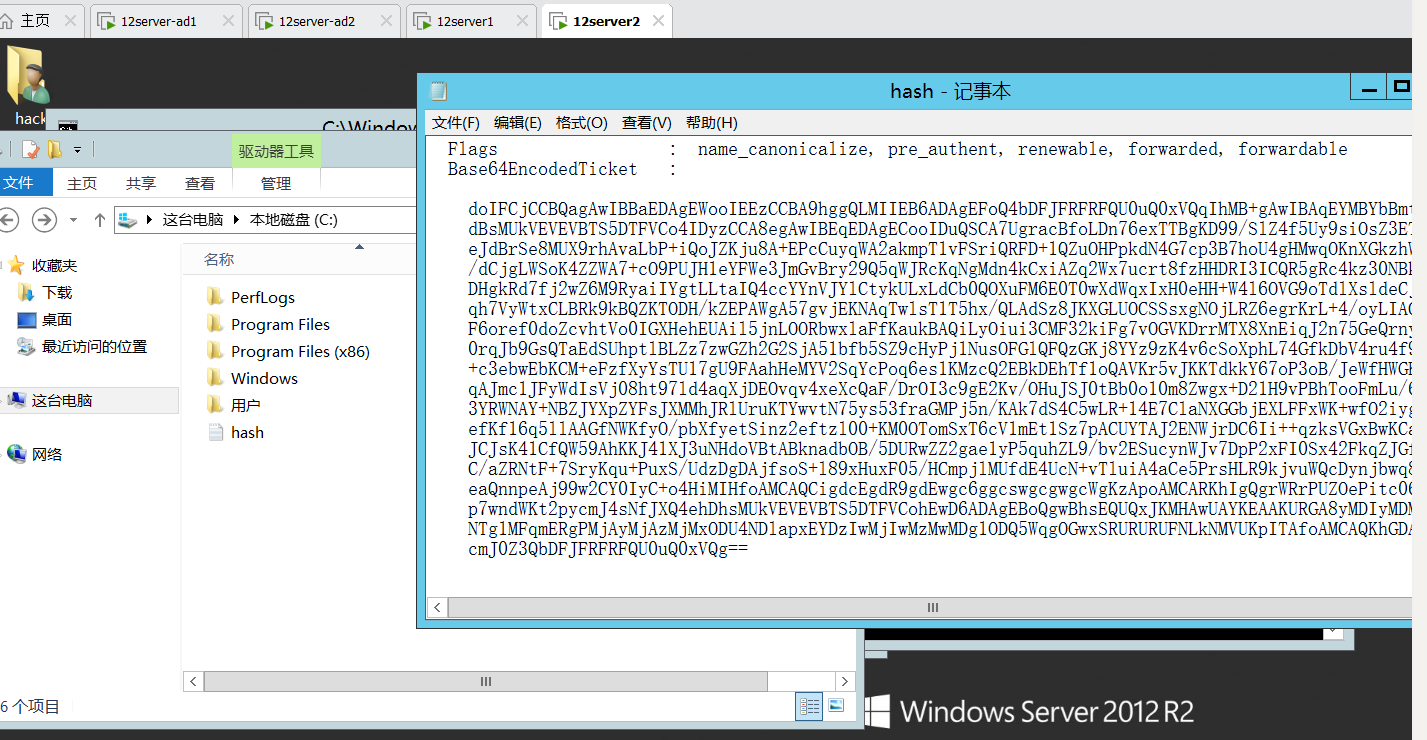
Task: Maximize the hash Notepad window
Action: [x=1401, y=87]
